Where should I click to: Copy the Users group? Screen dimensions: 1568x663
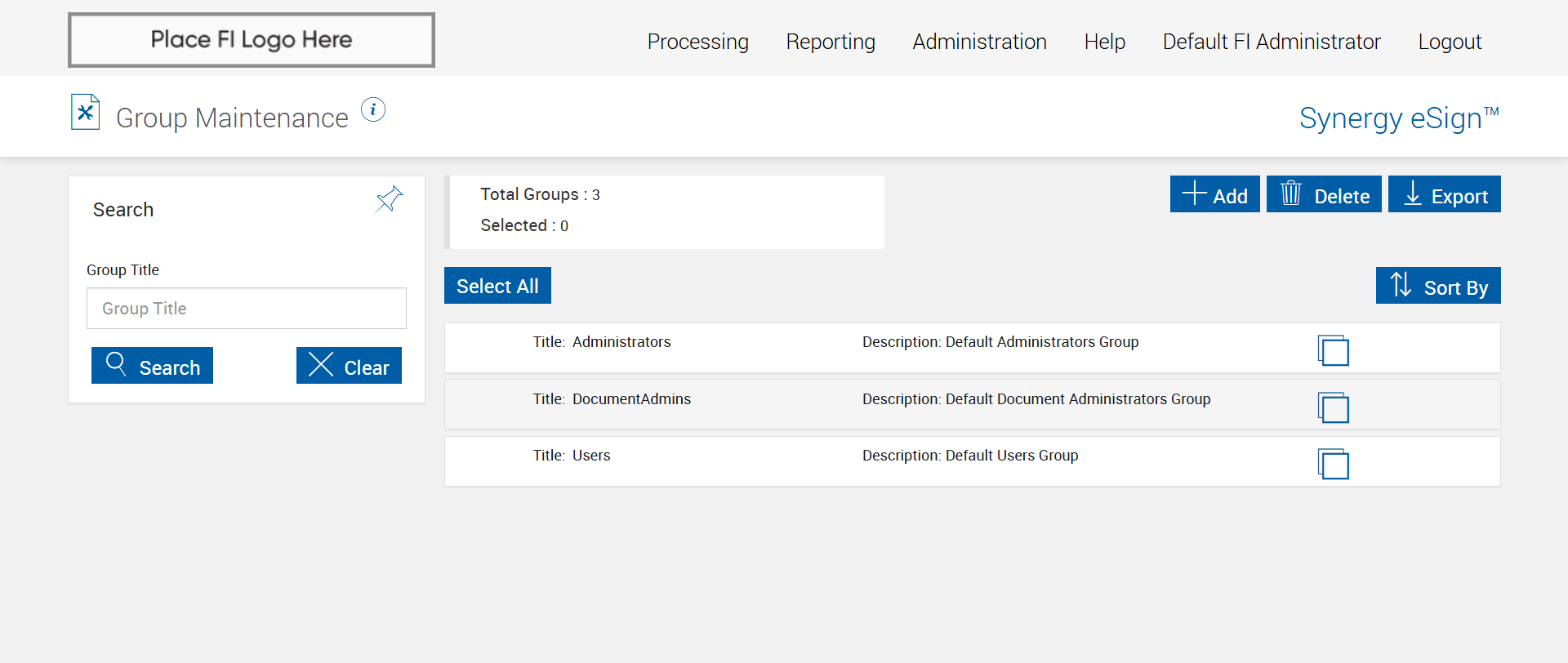[1333, 464]
